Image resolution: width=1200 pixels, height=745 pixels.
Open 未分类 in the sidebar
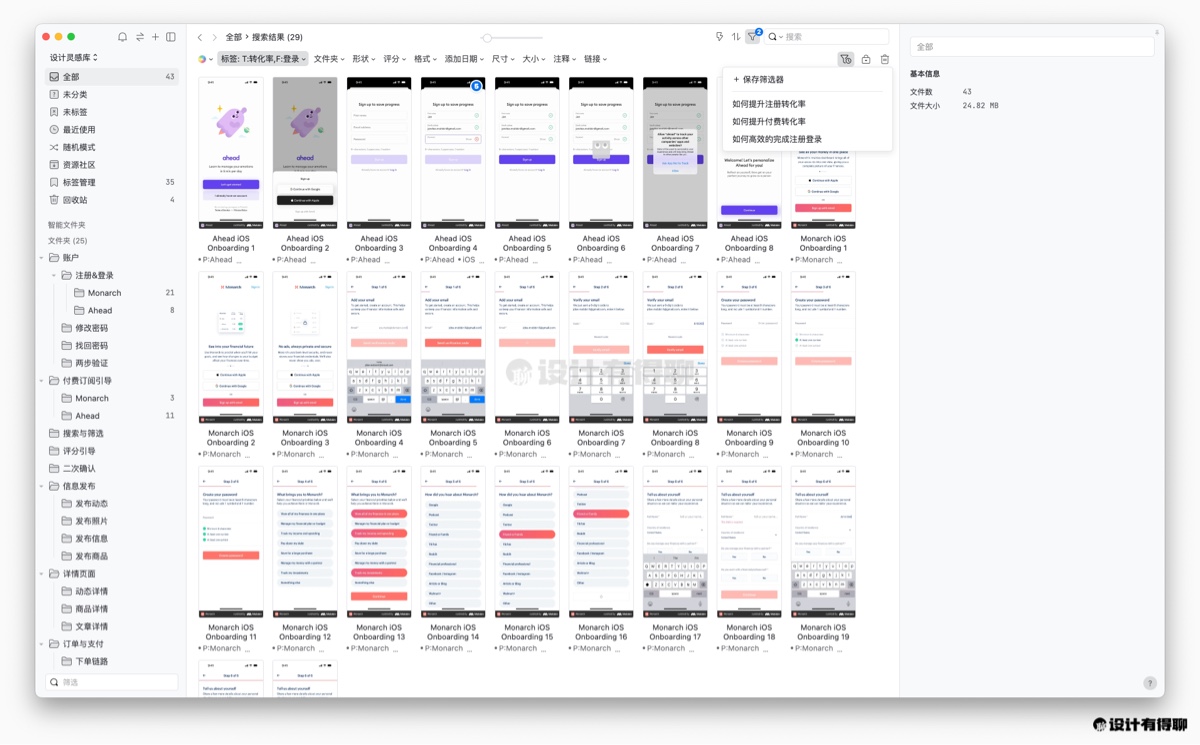[113, 94]
